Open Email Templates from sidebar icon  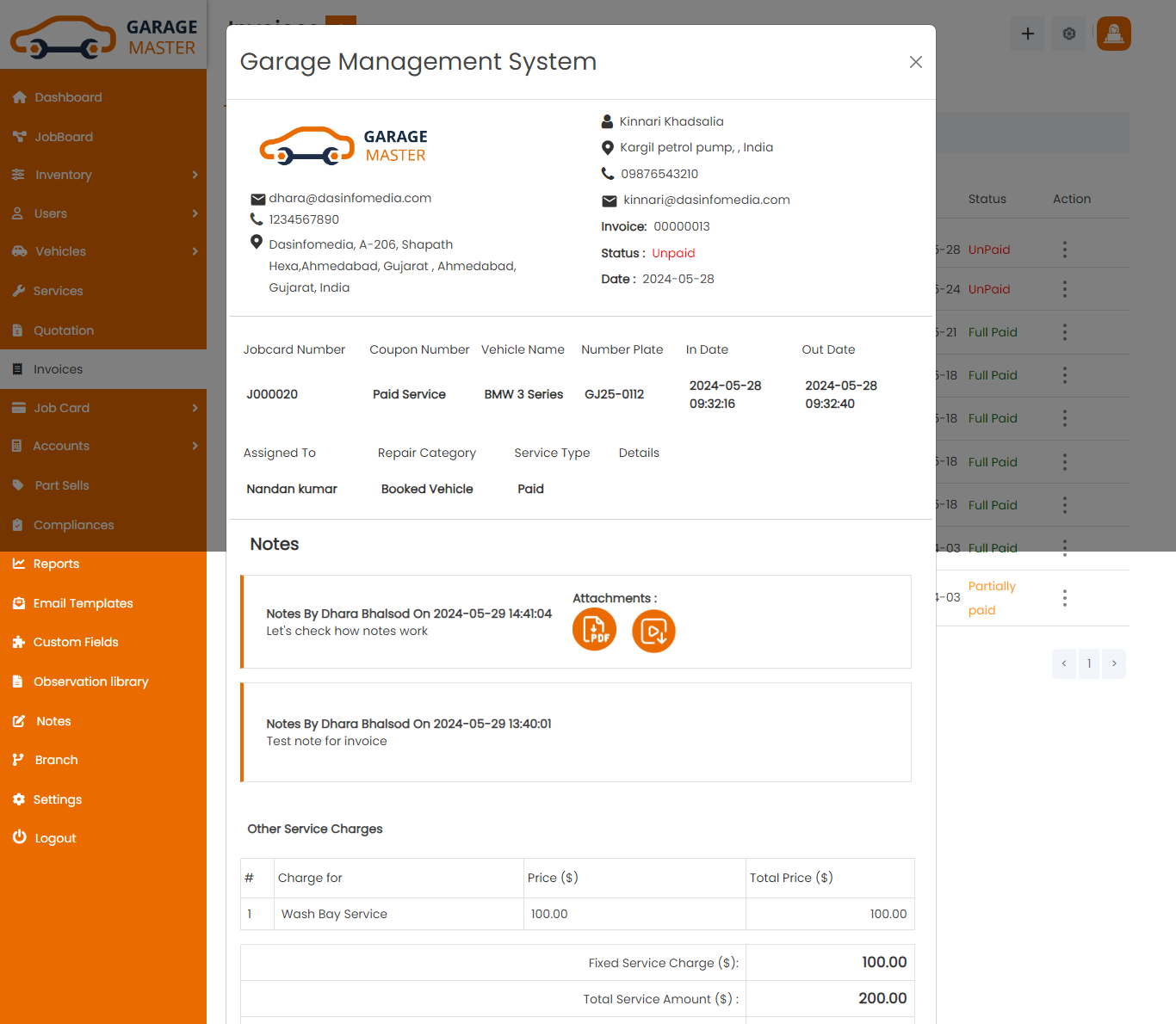coord(19,603)
